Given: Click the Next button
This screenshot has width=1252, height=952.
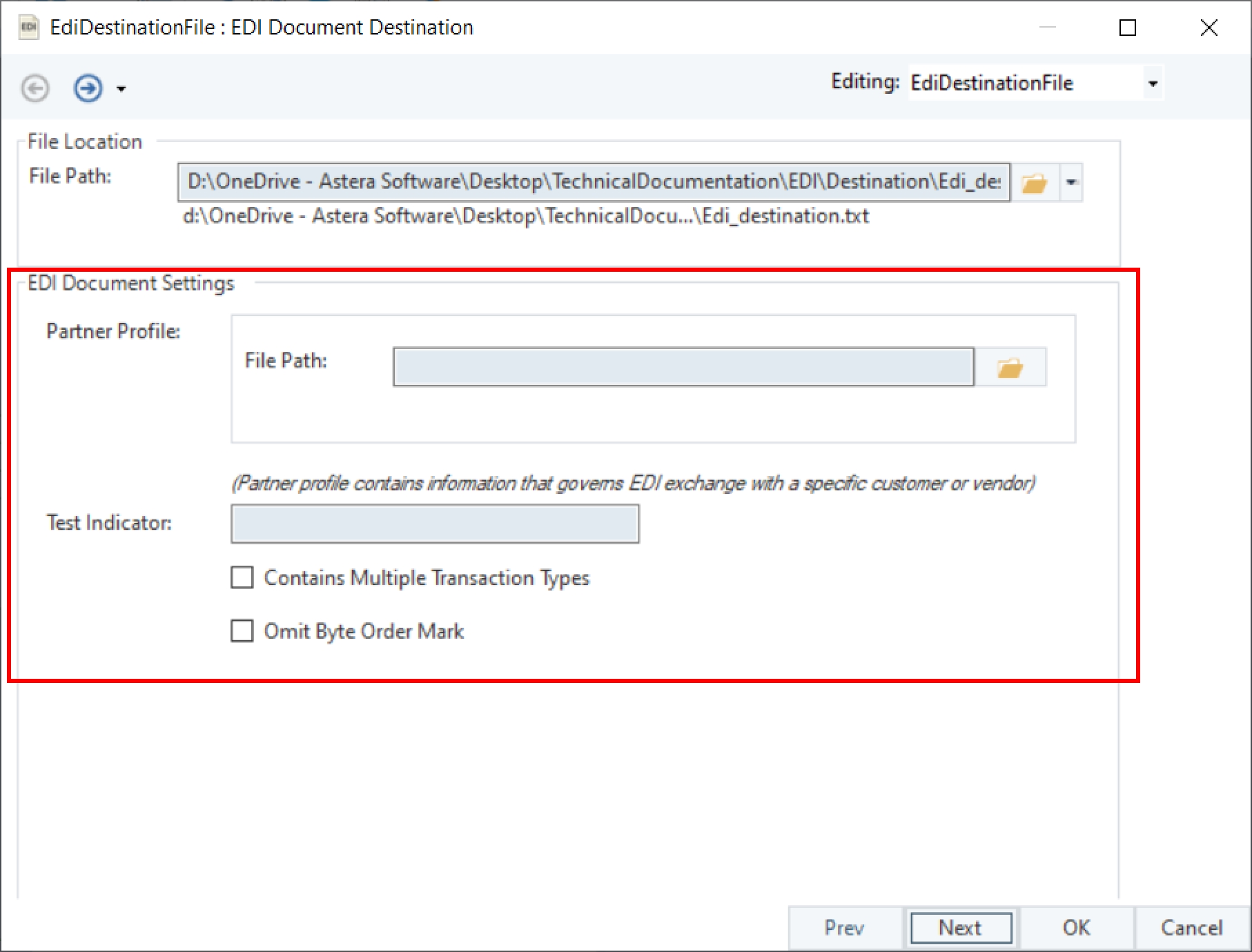Looking at the screenshot, I should [961, 928].
